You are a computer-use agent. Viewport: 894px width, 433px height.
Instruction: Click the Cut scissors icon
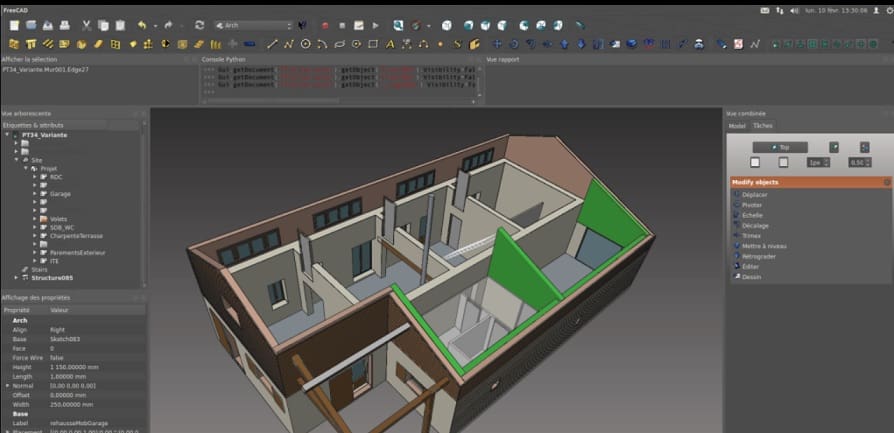[87, 25]
